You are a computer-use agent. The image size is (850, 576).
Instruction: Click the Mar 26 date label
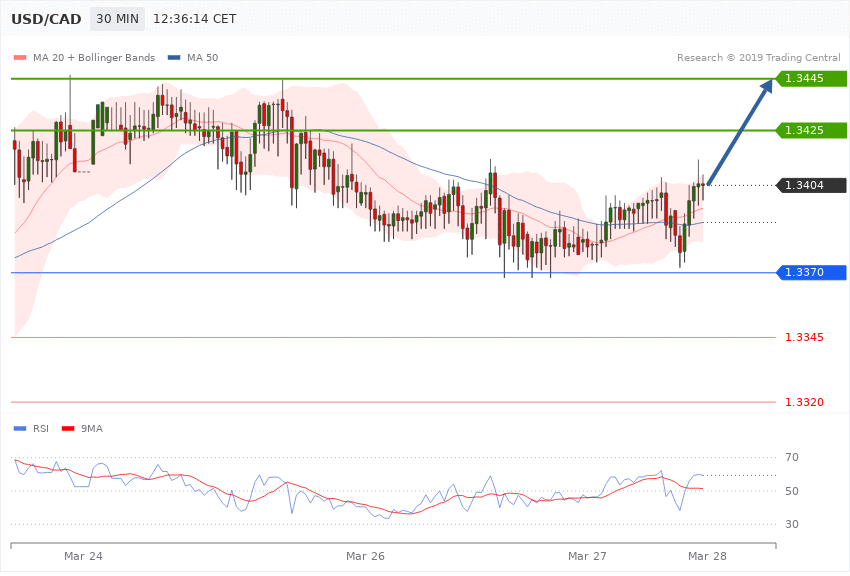pos(365,556)
